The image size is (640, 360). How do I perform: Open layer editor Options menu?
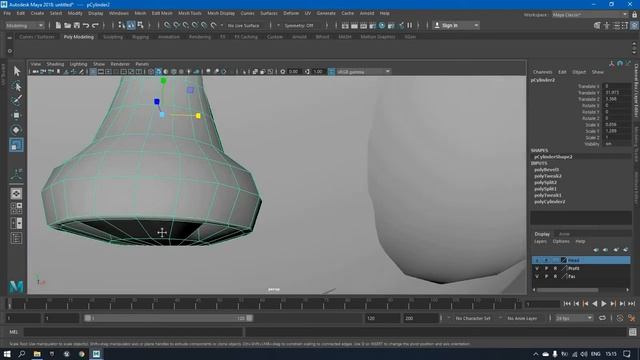[x=561, y=242]
